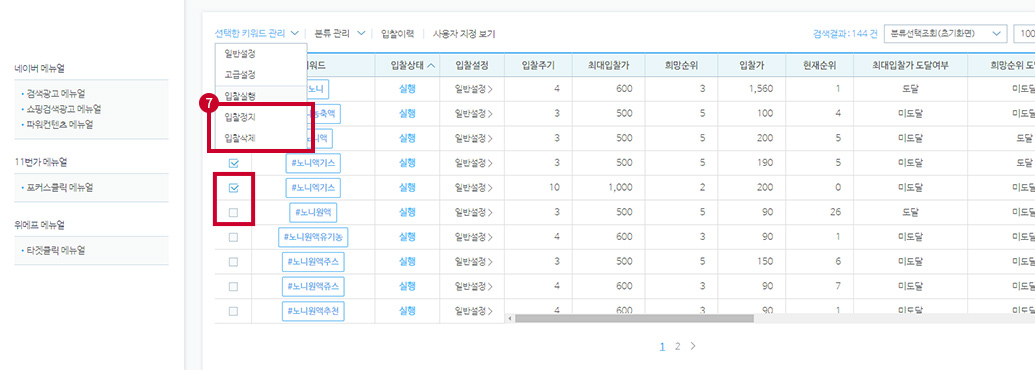The height and width of the screenshot is (370, 1035).
Task: Click 실행 status in the #노니원액 row
Action: (x=407, y=212)
